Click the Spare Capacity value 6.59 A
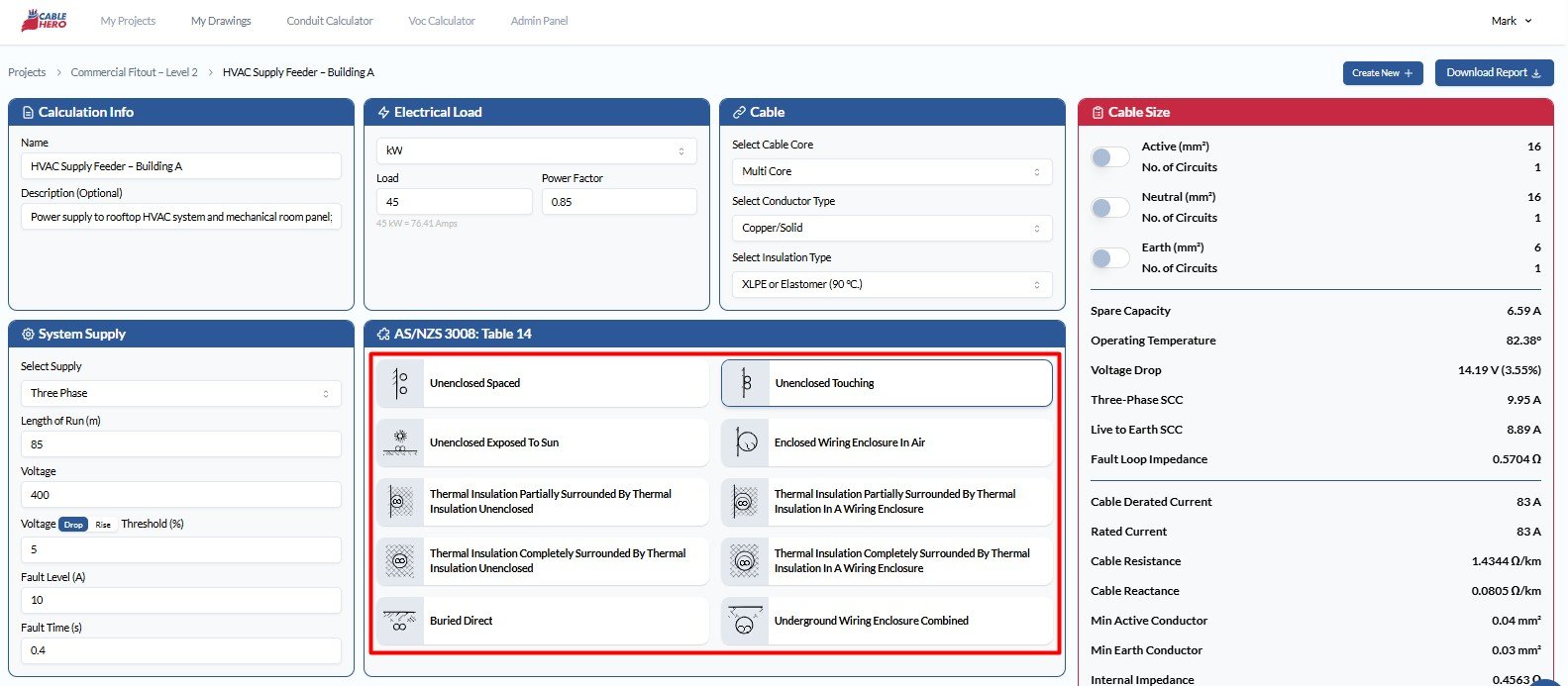1568x686 pixels. (x=1523, y=311)
